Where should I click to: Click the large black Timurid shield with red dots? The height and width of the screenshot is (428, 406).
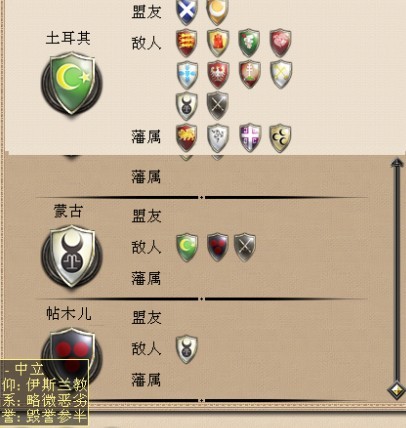72,355
